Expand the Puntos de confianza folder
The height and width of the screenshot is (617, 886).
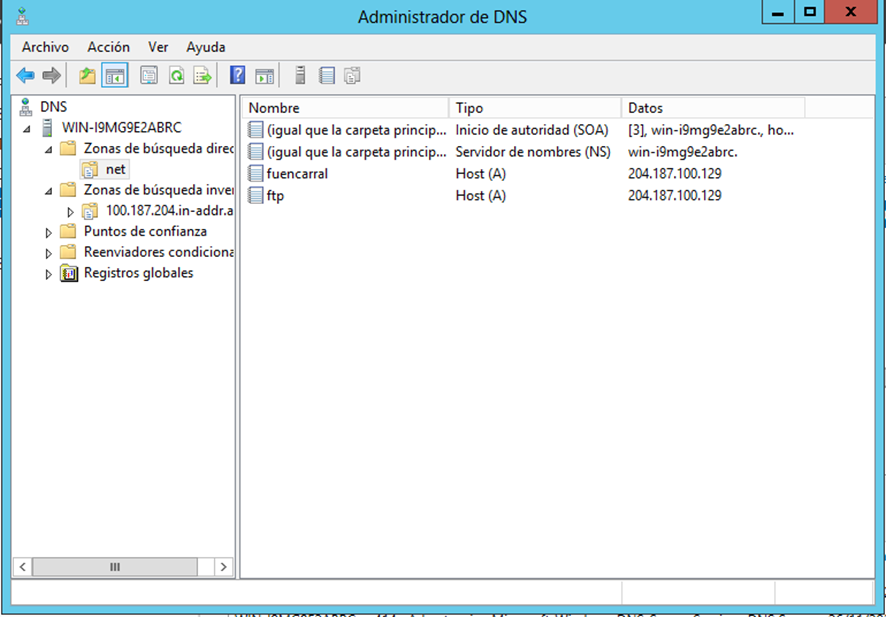tap(49, 232)
